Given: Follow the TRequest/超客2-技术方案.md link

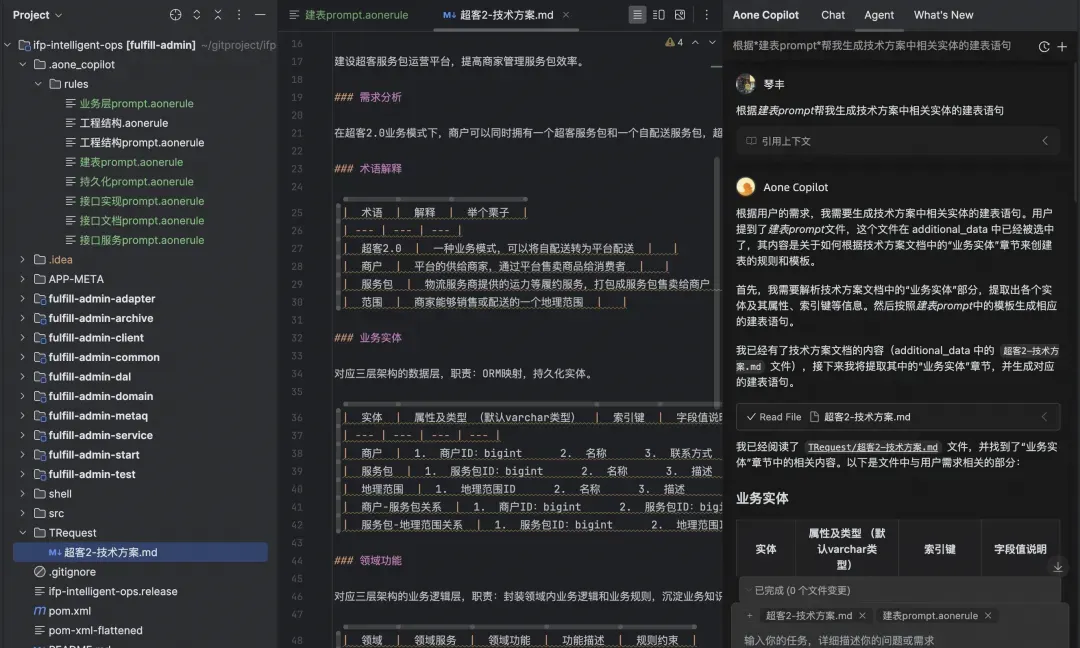Looking at the screenshot, I should point(872,447).
